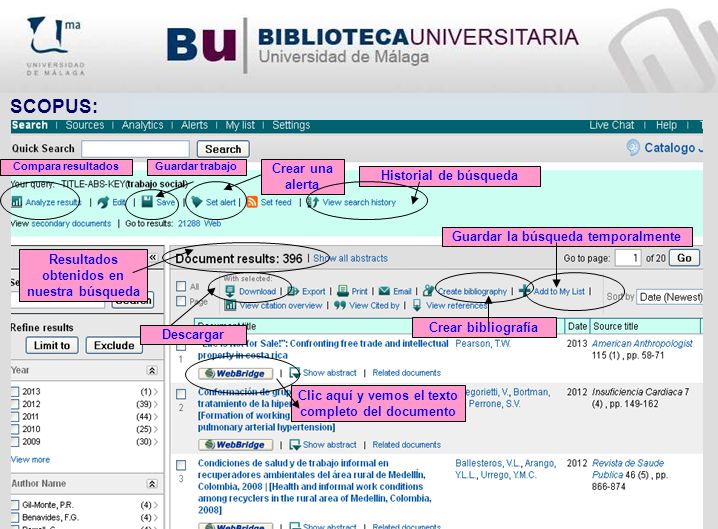The height and width of the screenshot is (529, 718).
Task: Click the Analyze results chart icon
Action: 16,202
